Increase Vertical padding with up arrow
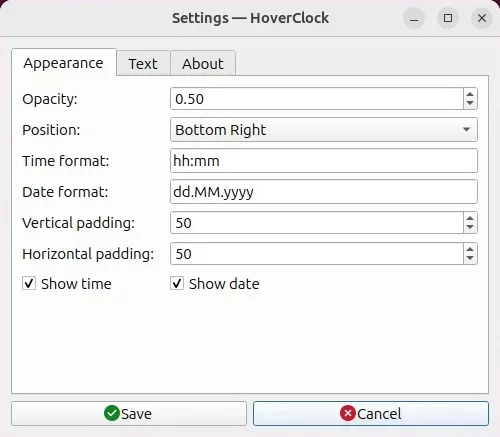Viewport: 500px width, 437px height. point(470,218)
